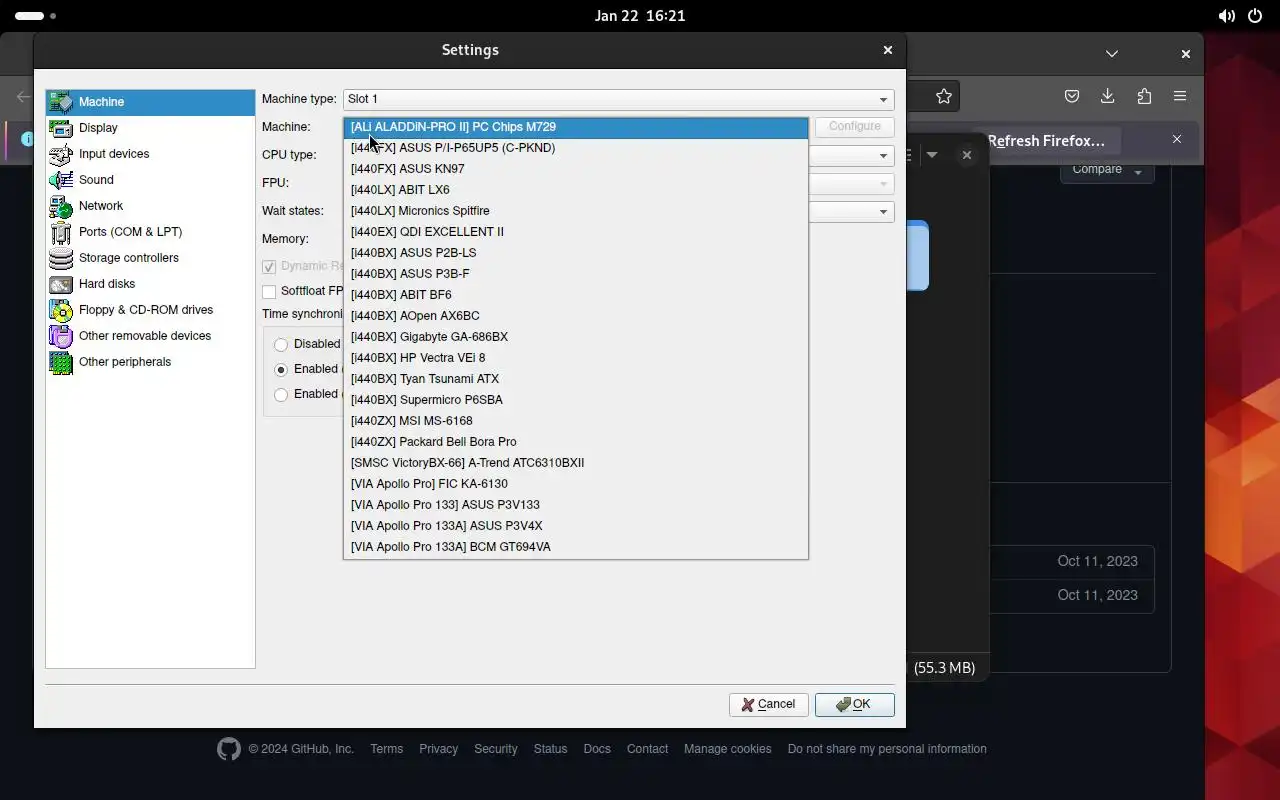Screen dimensions: 1280x800
Task: Bookmark page with Firefox star icon
Action: pyautogui.click(x=944, y=96)
